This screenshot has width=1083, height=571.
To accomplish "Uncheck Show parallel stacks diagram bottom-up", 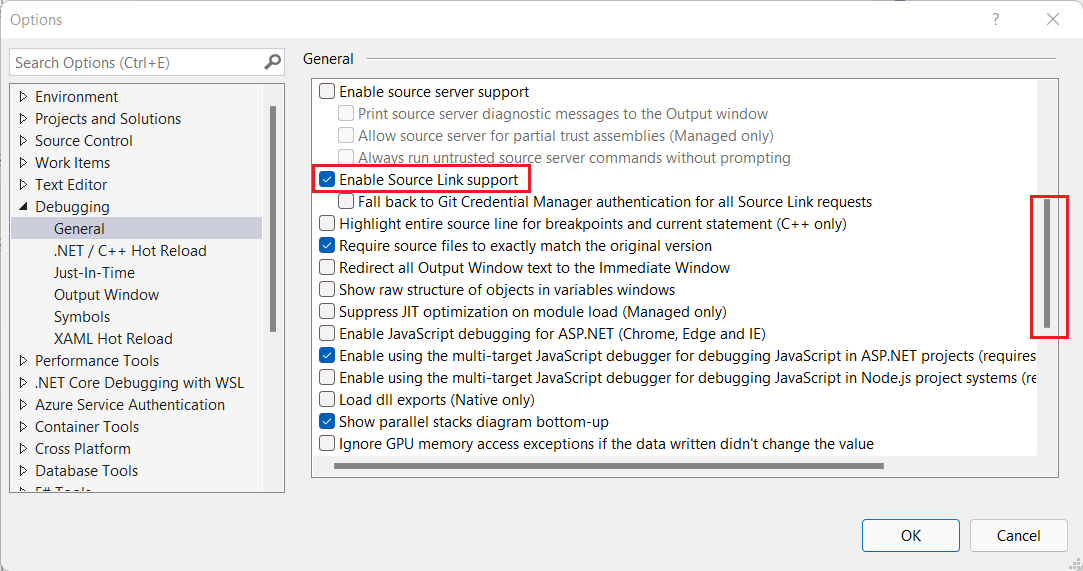I will click(327, 422).
